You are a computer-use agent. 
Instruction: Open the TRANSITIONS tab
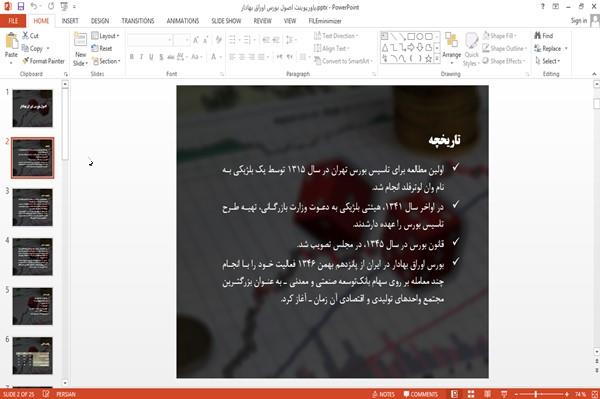pos(138,21)
